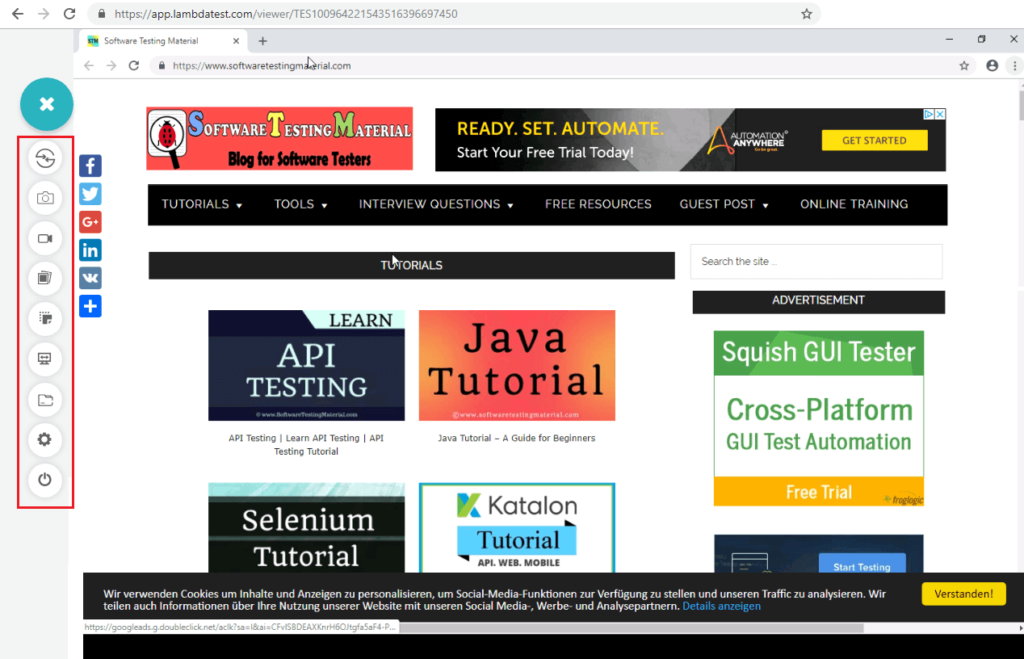Viewport: 1024px width, 659px height.
Task: Open the gallery stacked-images icon
Action: tap(45, 278)
